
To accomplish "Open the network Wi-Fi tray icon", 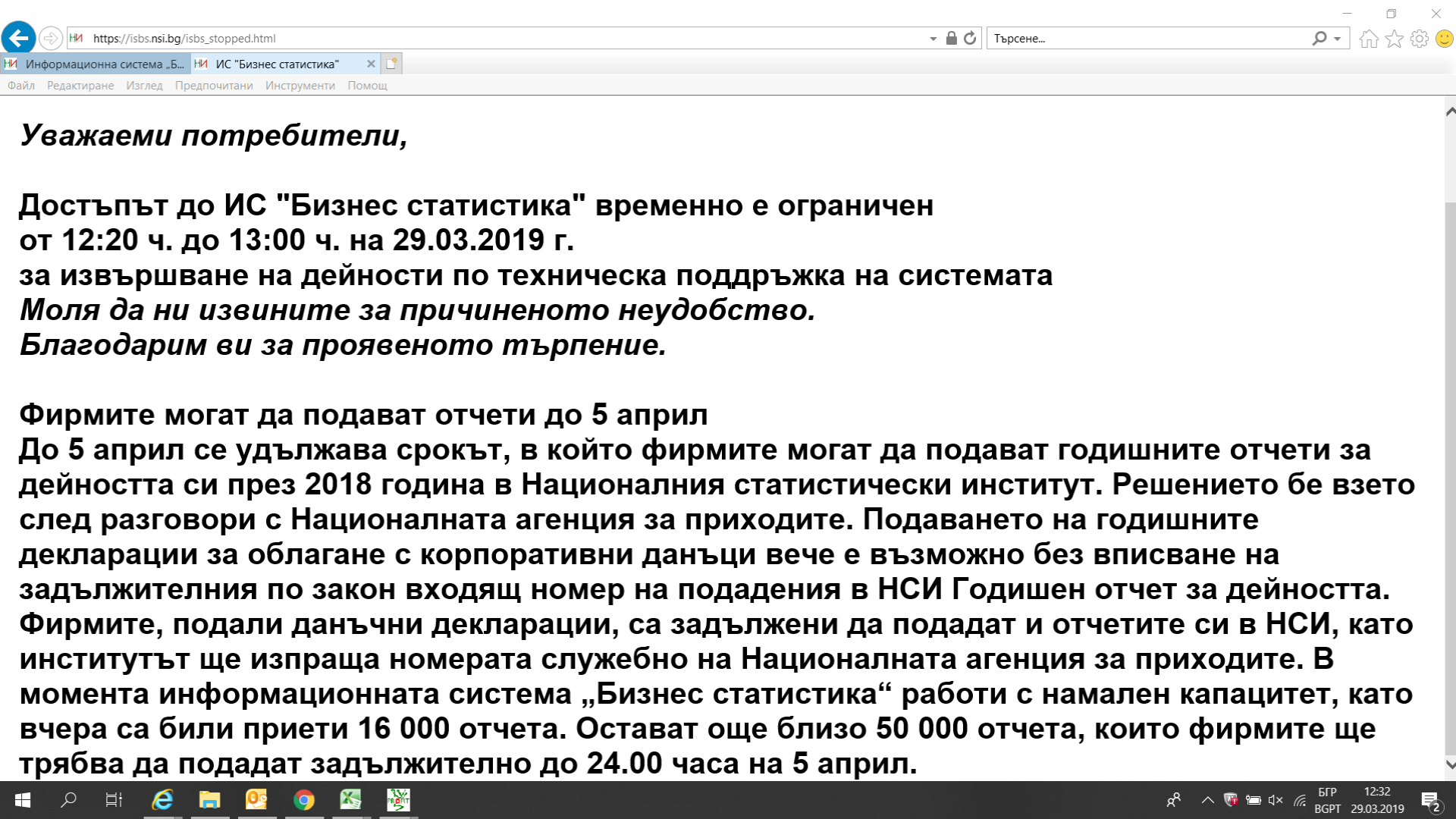I will (1300, 800).
